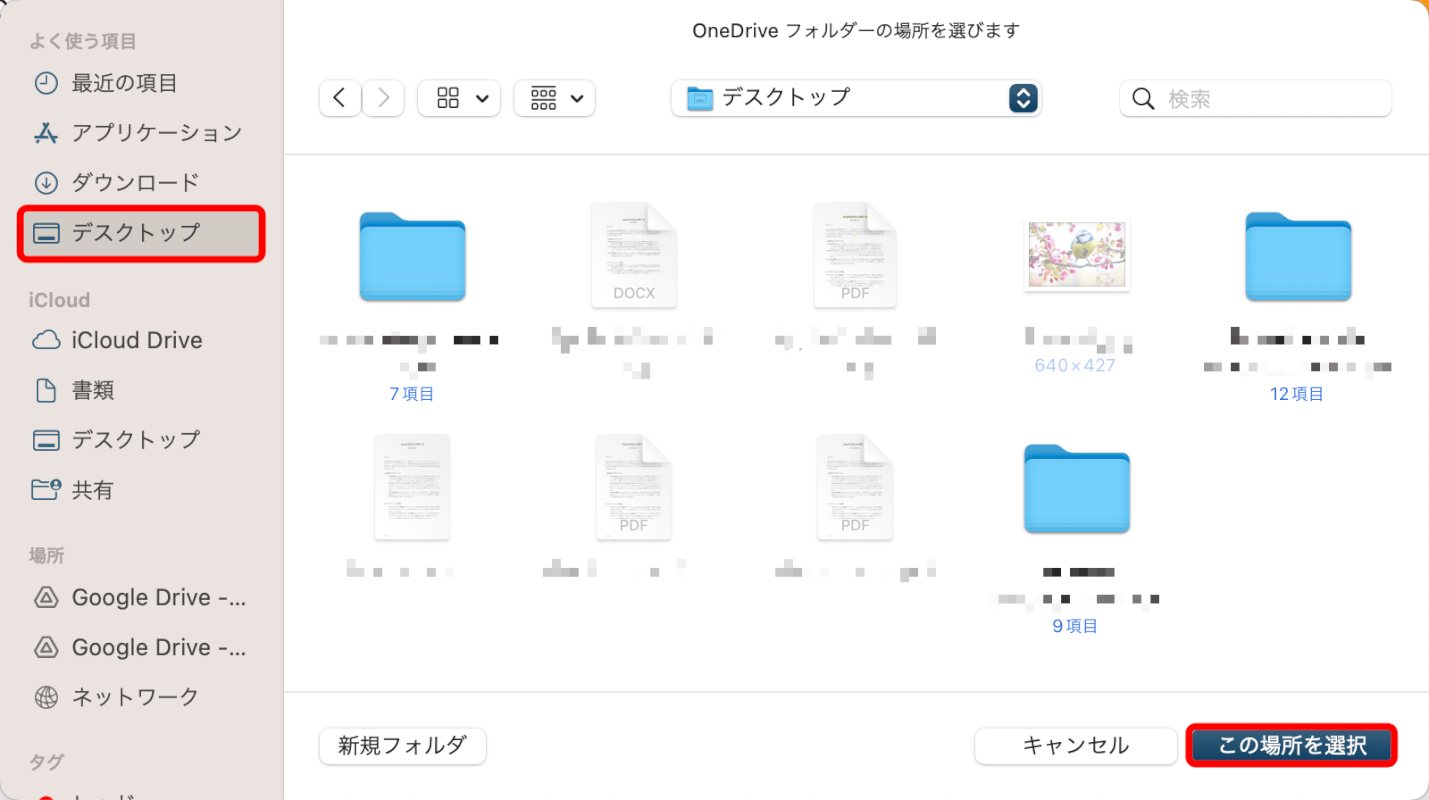The height and width of the screenshot is (800, 1429).
Task: Open the icon grid view selector
Action: (459, 98)
